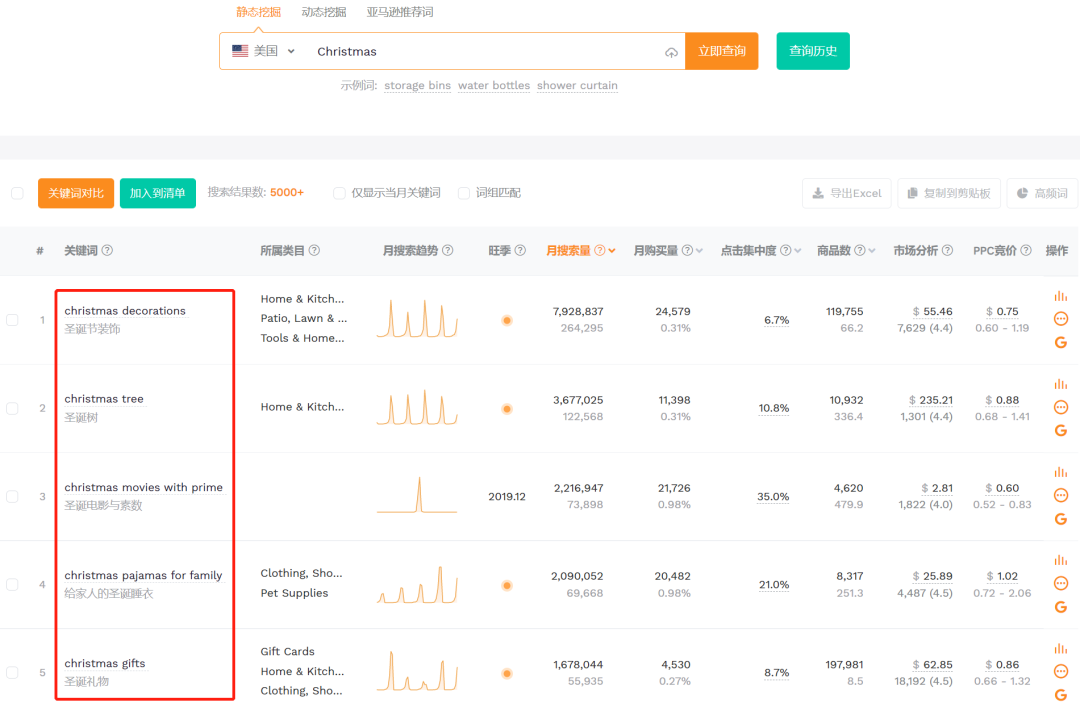Click example keyword storage bins
Viewport: 1080px width, 716px height.
pyautogui.click(x=417, y=85)
